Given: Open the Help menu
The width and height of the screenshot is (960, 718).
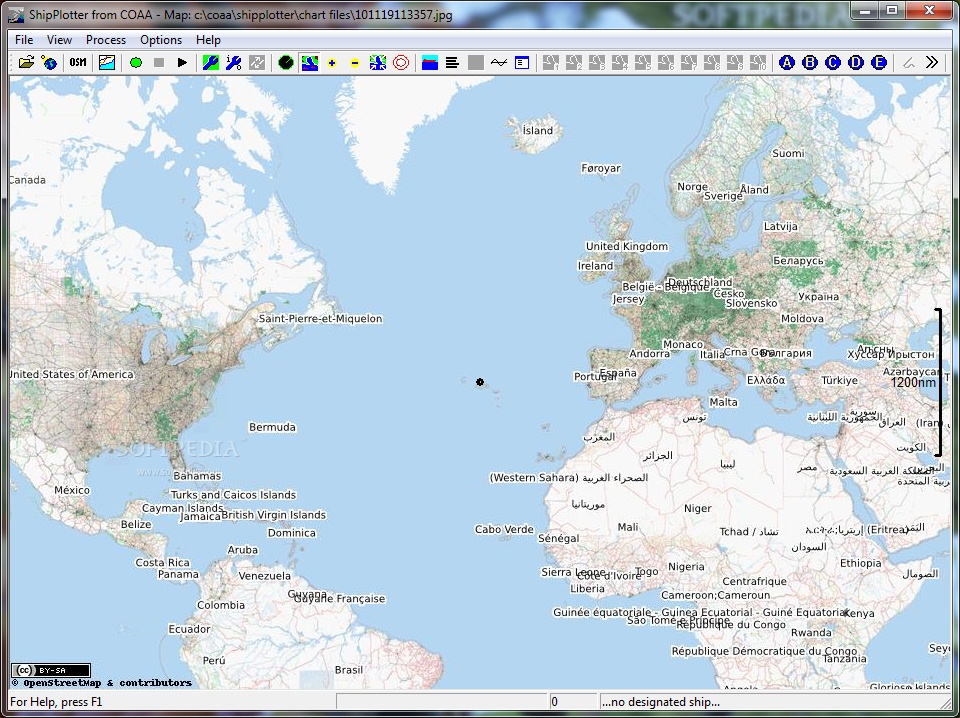Looking at the screenshot, I should click(208, 40).
